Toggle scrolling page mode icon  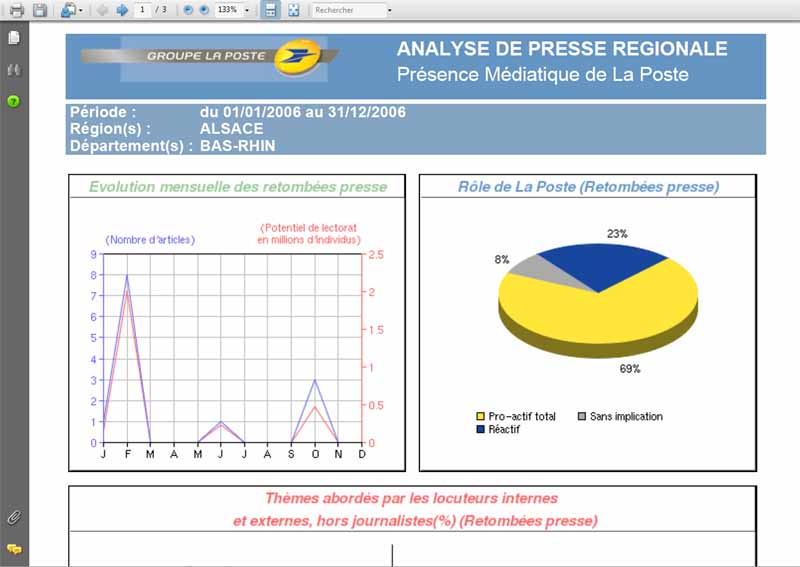click(x=270, y=10)
